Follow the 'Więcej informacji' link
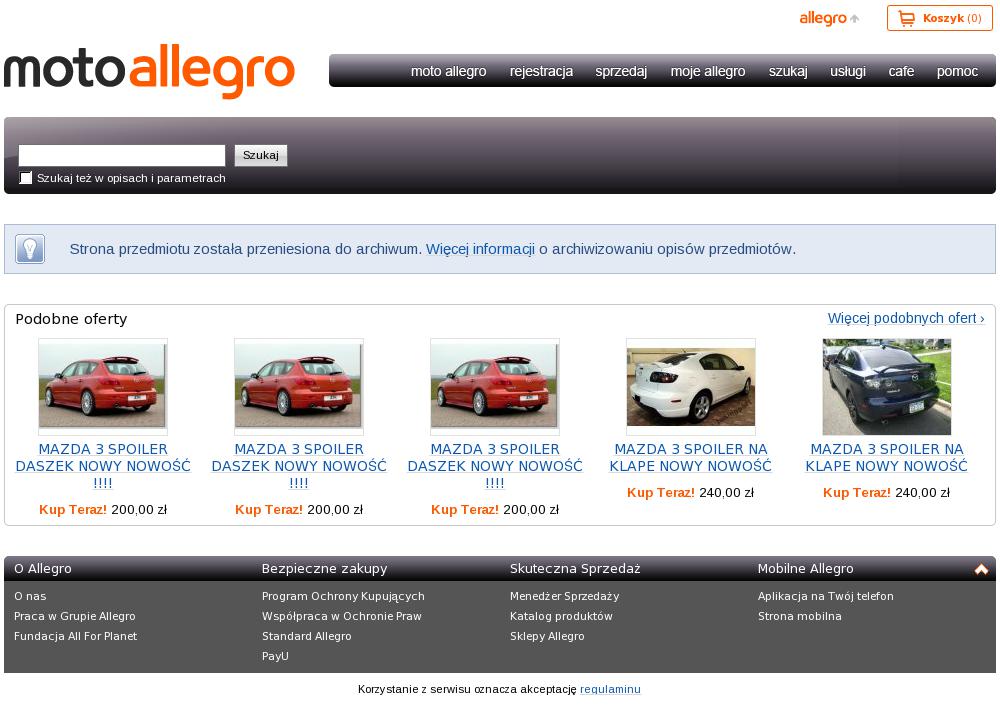1000x709 pixels. click(480, 249)
